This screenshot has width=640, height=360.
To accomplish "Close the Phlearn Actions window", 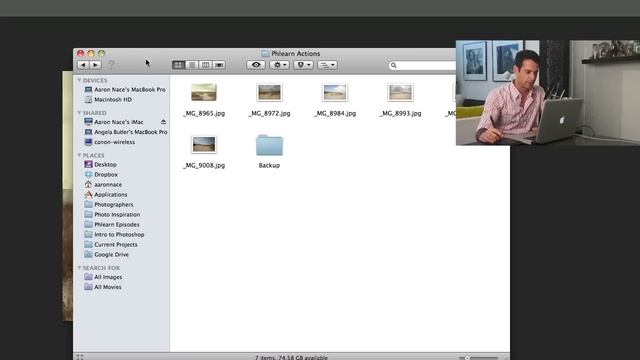I will (x=80, y=53).
